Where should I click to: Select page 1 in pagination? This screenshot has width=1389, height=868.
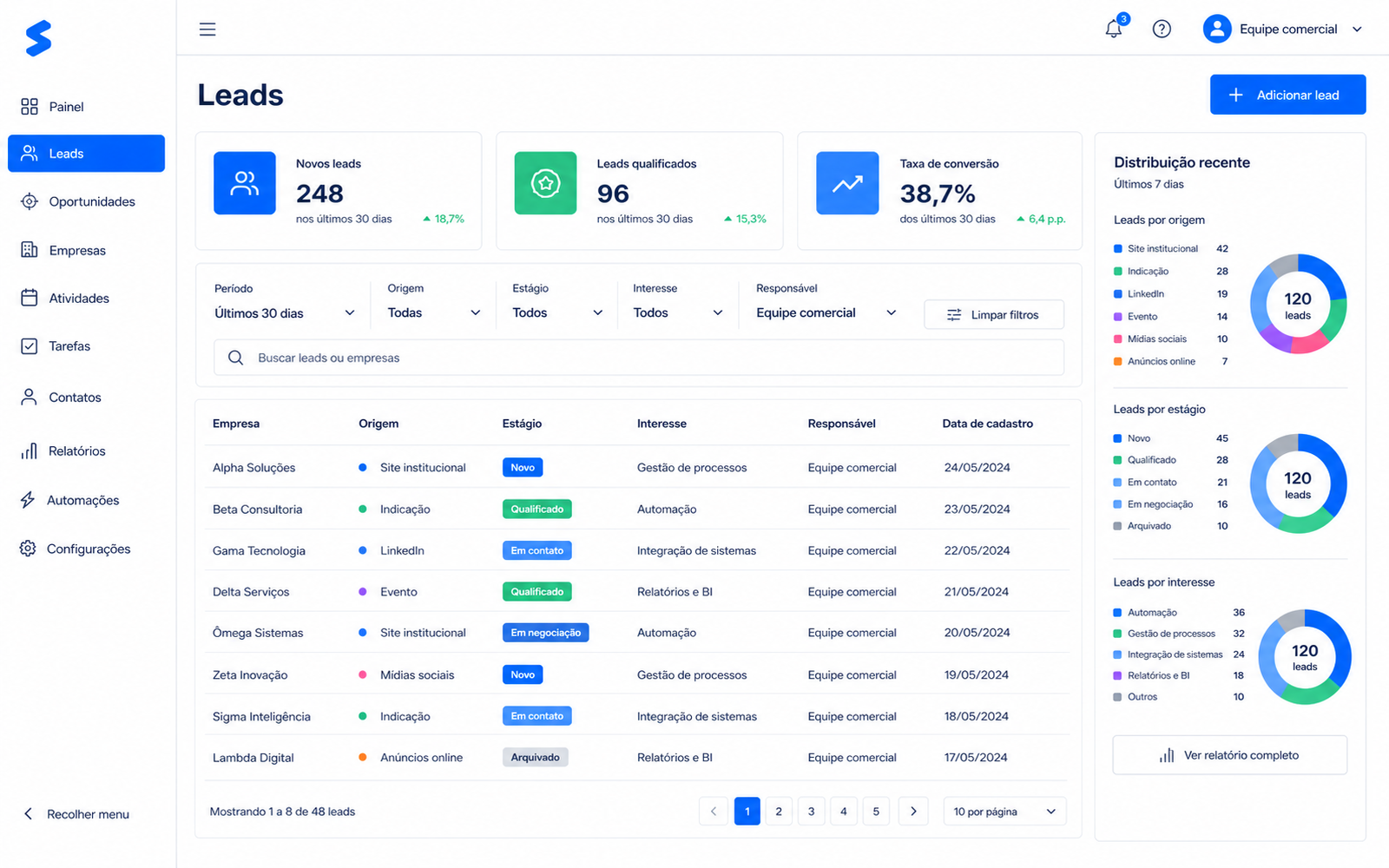(x=747, y=812)
